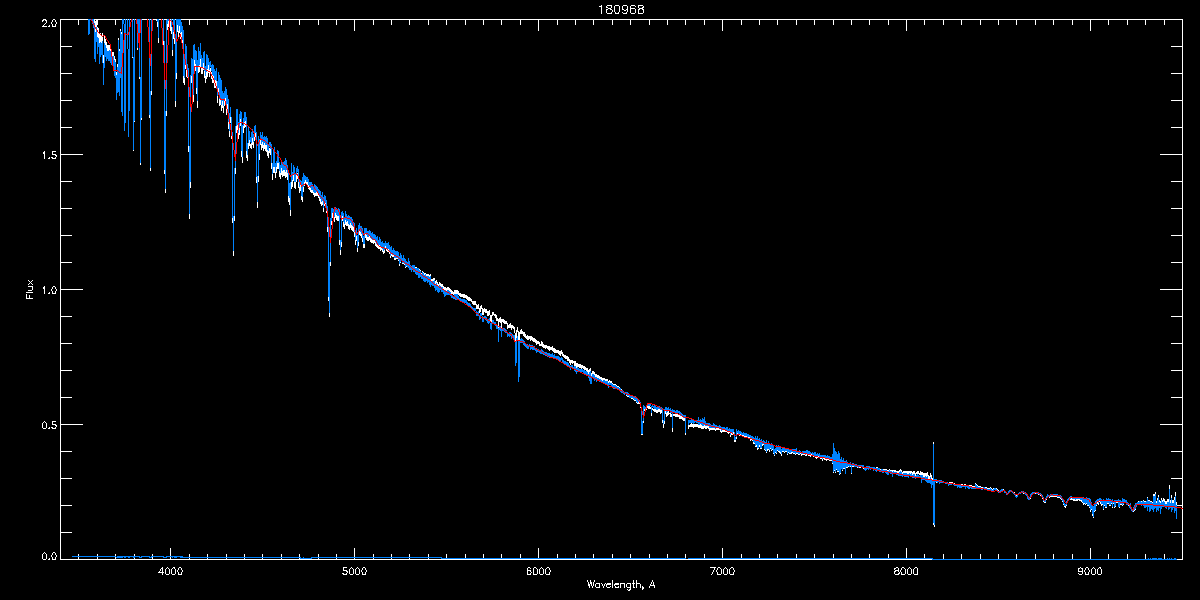The image size is (1200, 600).
Task: Click the y-axis tick label 1.0
Action: [x=47, y=290]
